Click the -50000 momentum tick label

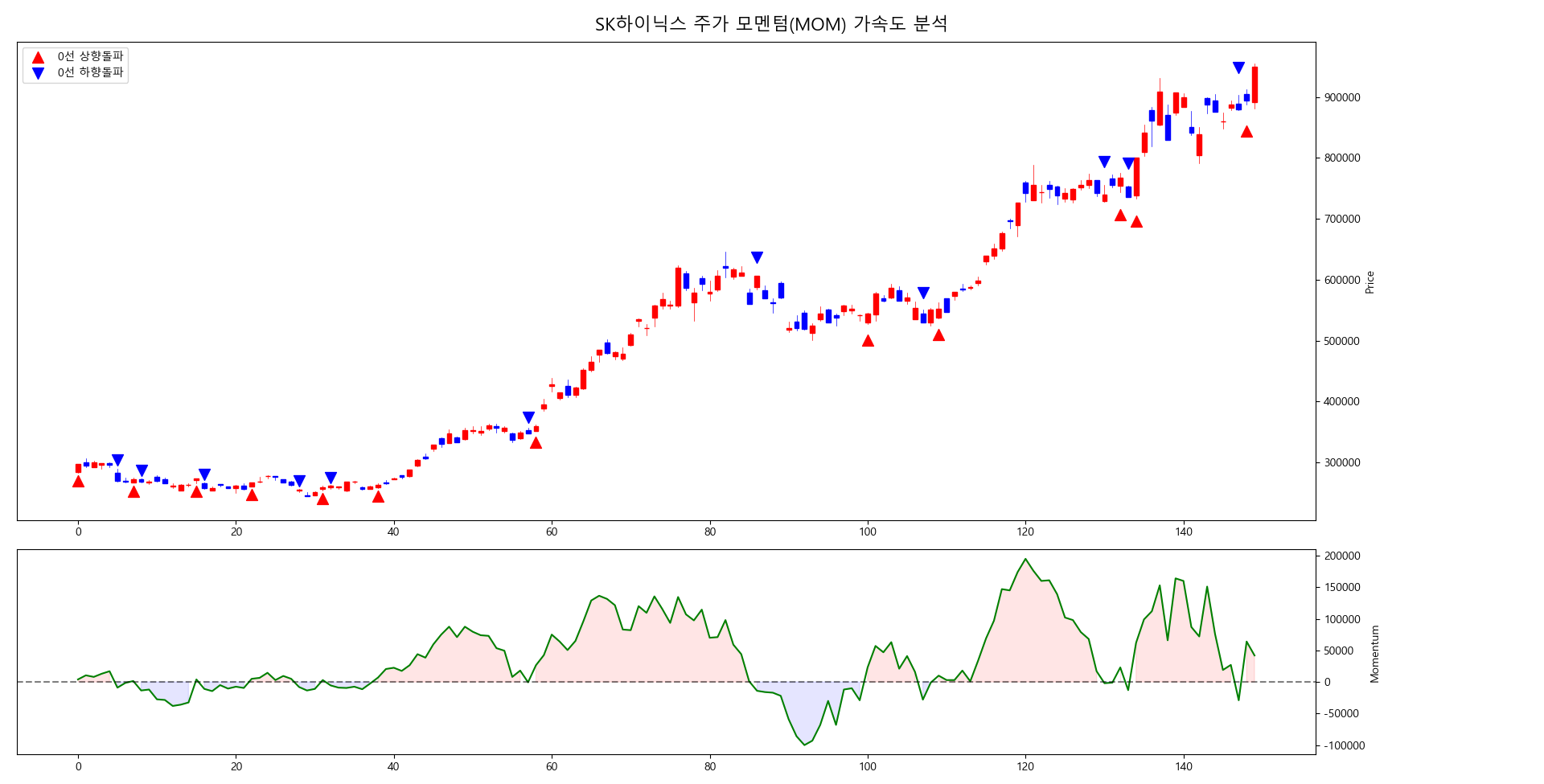click(x=1342, y=714)
